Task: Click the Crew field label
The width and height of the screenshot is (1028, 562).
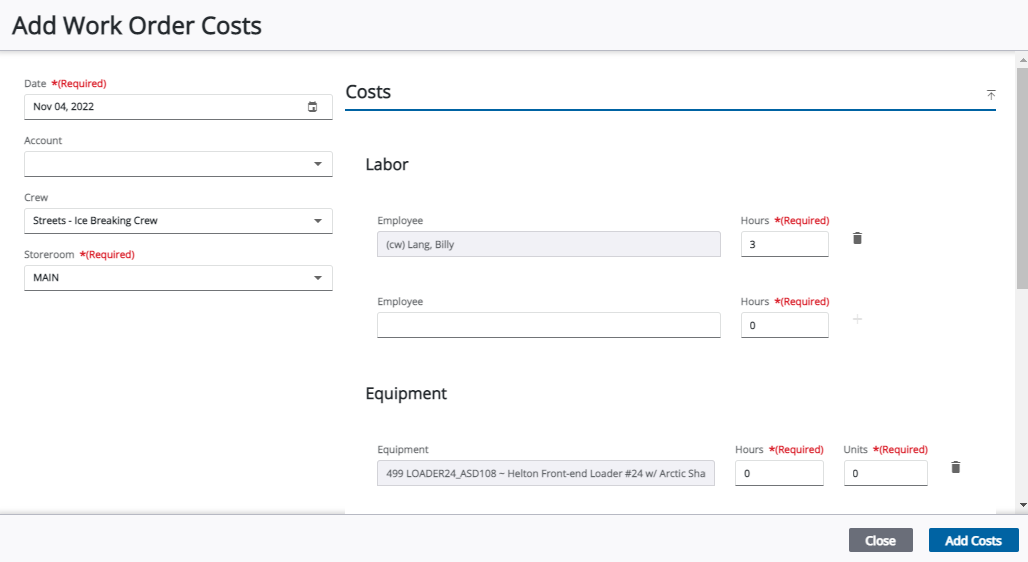Action: pos(36,197)
